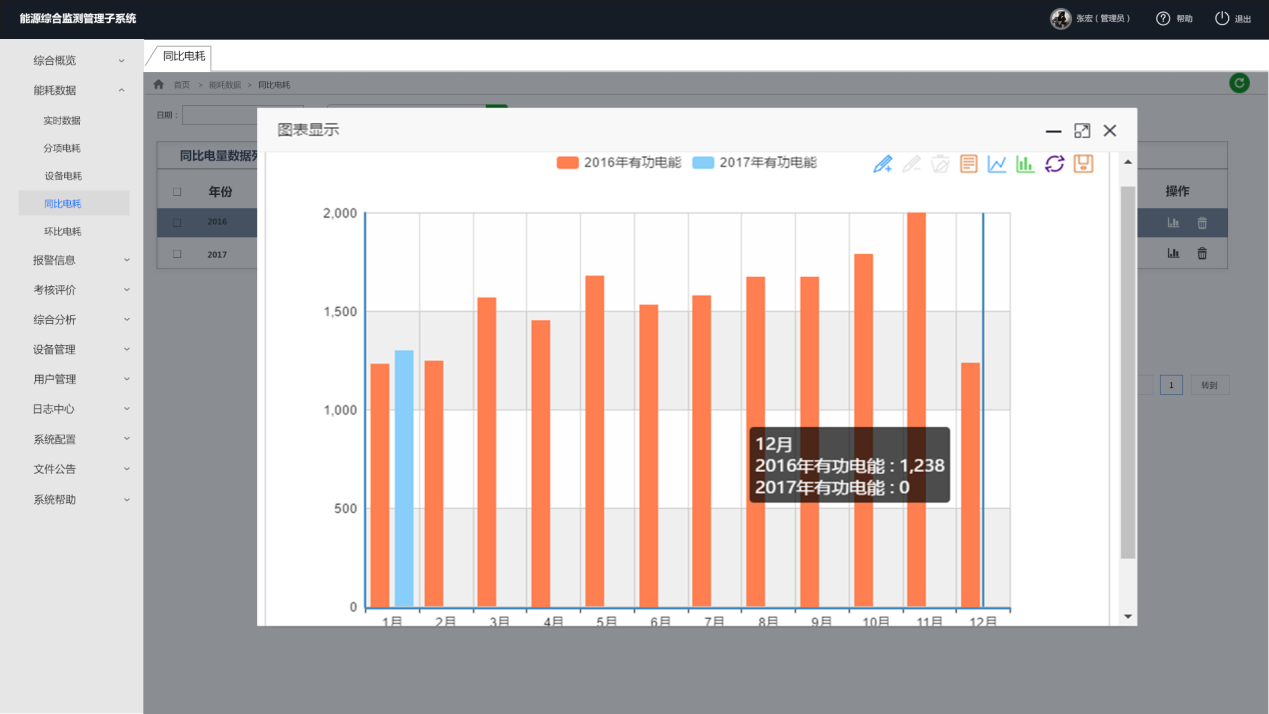Delete the 2017 row with trash icon

click(x=1202, y=254)
